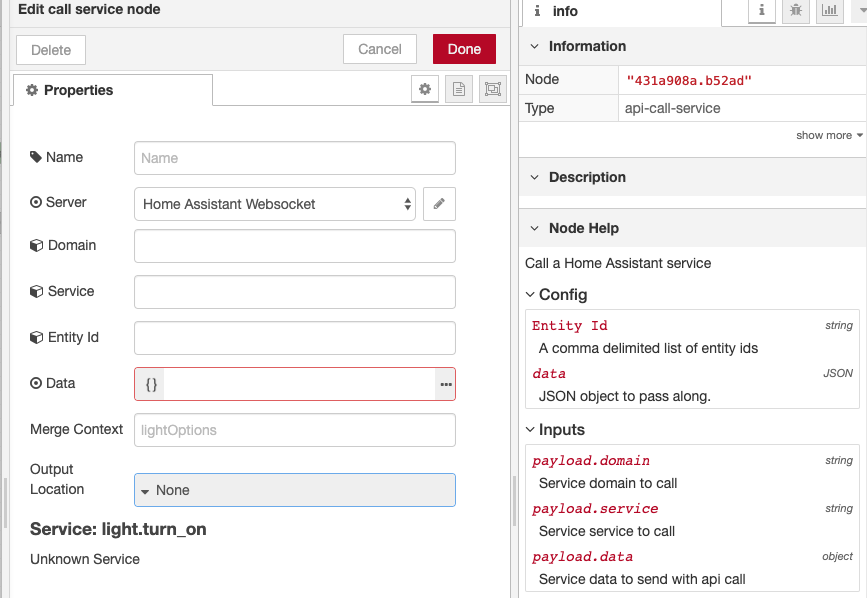The image size is (867, 598).
Task: Click the Done button
Action: 463,48
